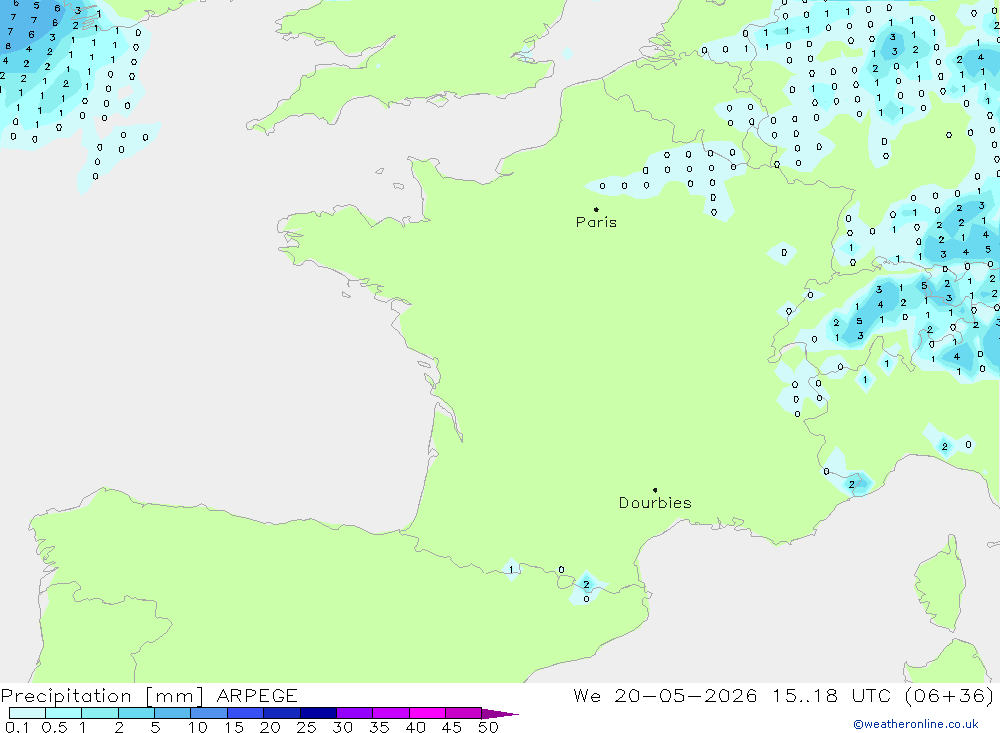Click the 0.1 mm lightest legend swatch
This screenshot has height=733, width=1000.
27,713
